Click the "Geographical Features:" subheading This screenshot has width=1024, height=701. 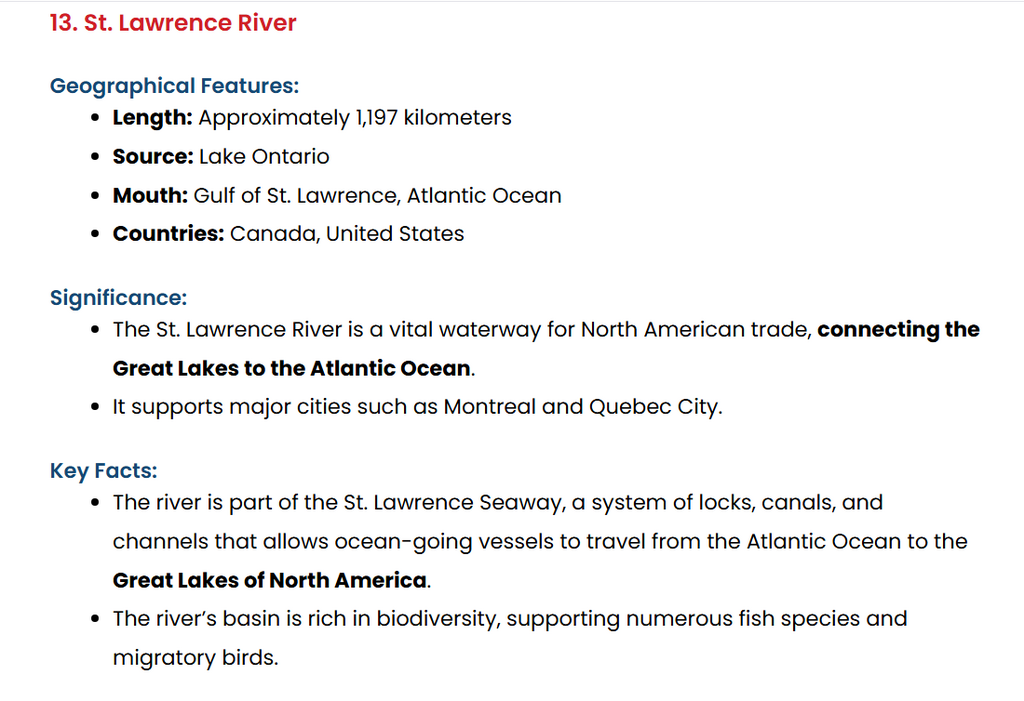tap(174, 86)
